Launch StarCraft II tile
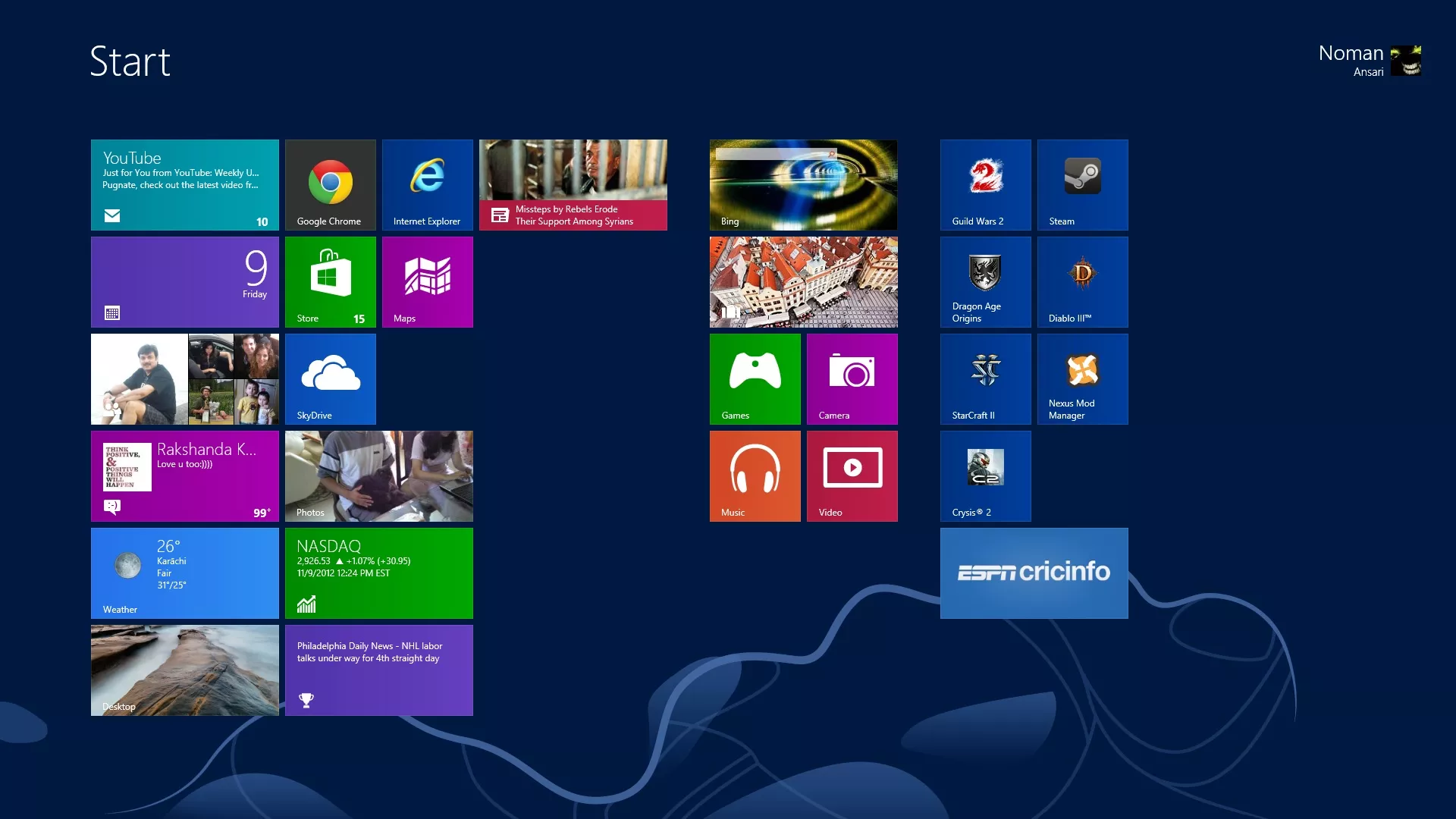This screenshot has height=819, width=1456. click(x=986, y=379)
